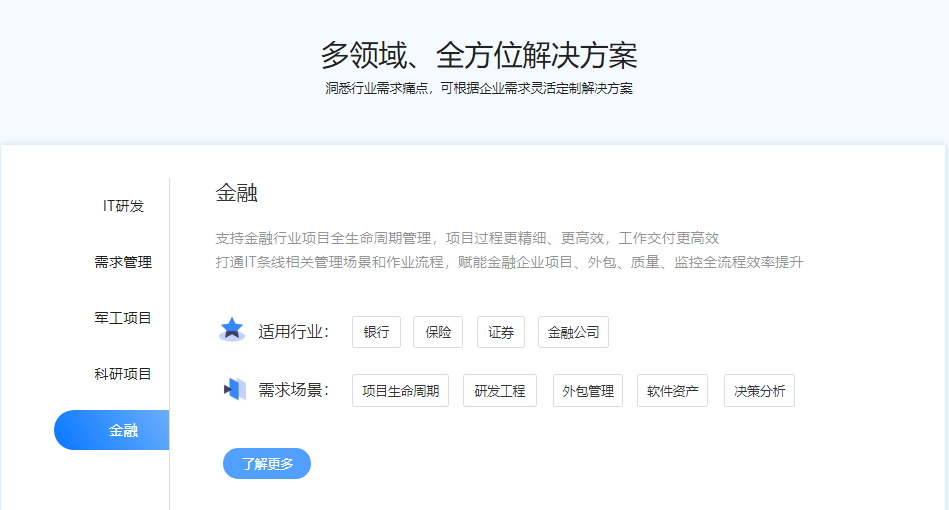This screenshot has width=949, height=510.
Task: Select the 保险 industry tag
Action: point(438,332)
